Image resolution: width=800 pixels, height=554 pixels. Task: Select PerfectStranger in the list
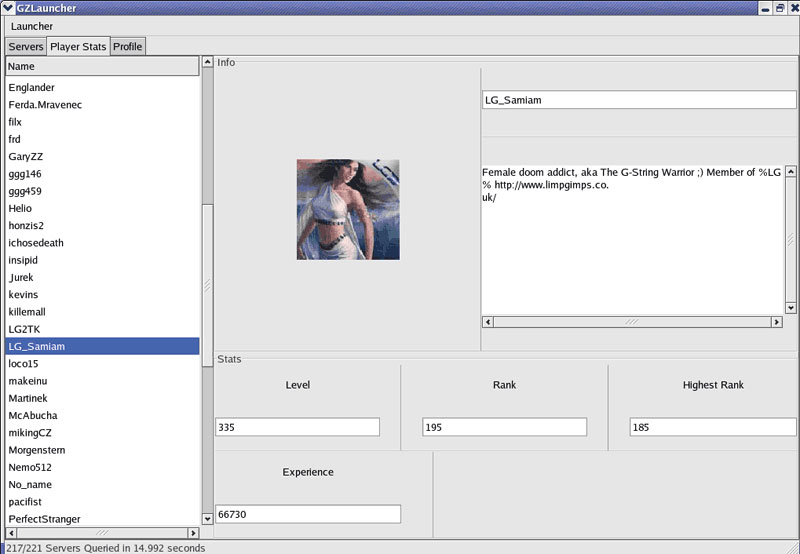pyautogui.click(x=44, y=519)
